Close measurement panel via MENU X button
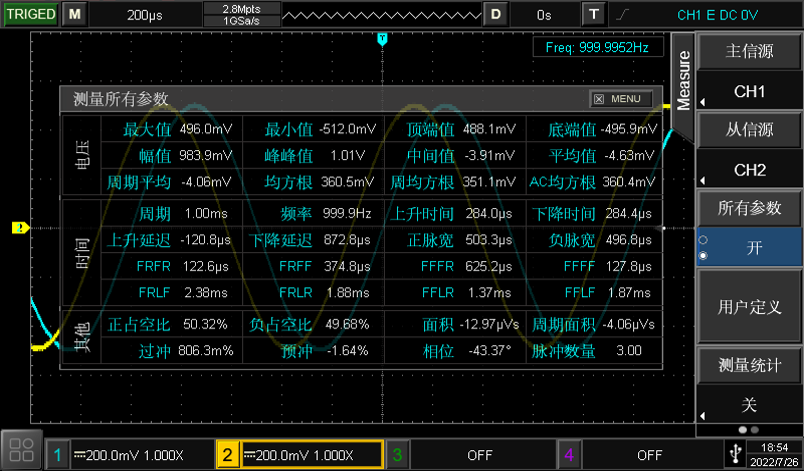Screen dimensions: 804x471 [621, 99]
